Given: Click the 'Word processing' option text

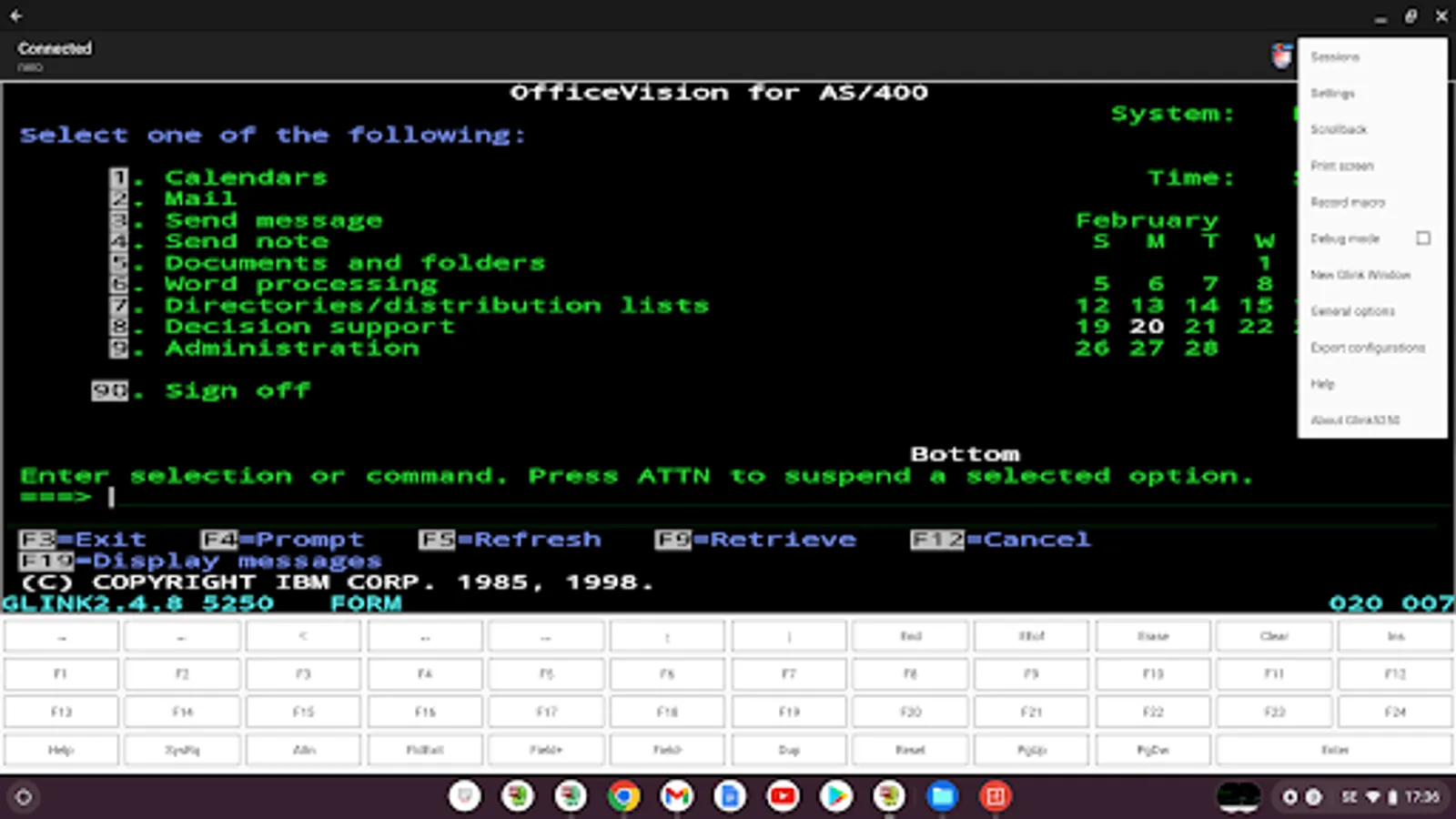Looking at the screenshot, I should point(300,284).
